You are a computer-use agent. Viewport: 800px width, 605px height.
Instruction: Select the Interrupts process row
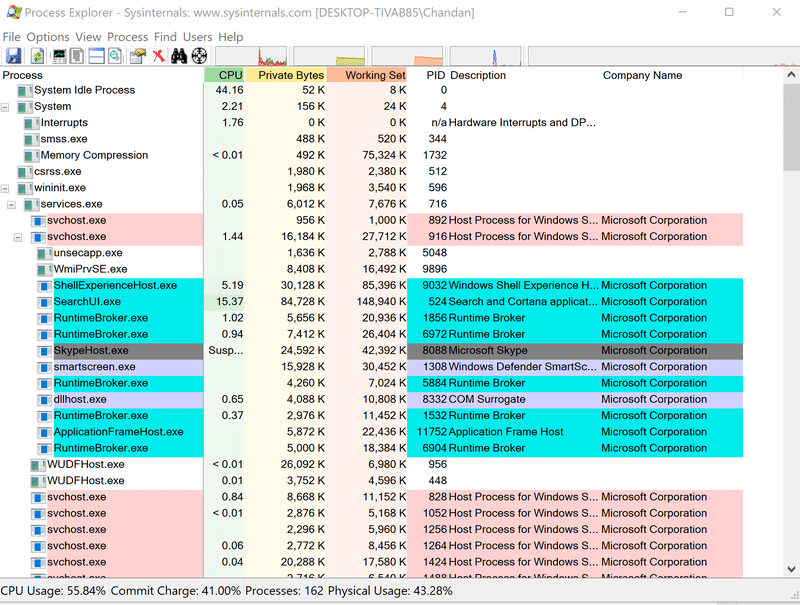371,123
